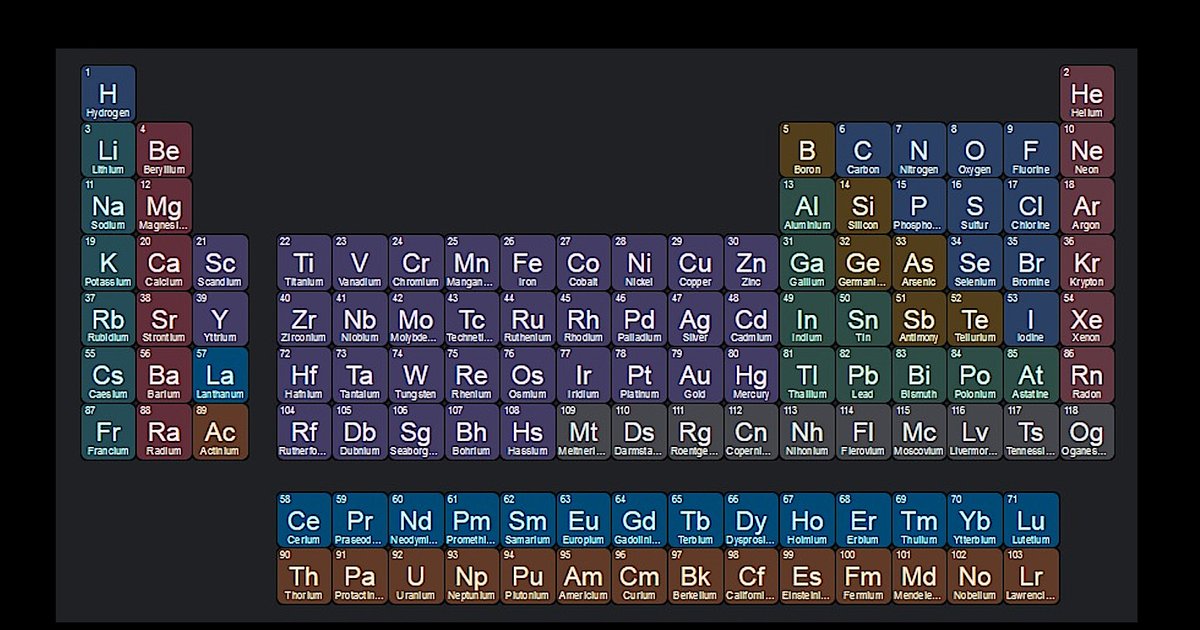
Task: Select the Mercury (Hg) element
Action: pos(751,376)
